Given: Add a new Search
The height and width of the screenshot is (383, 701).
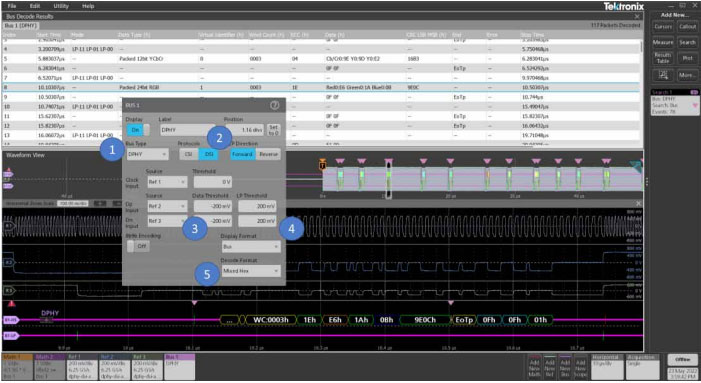Looking at the screenshot, I should 688,42.
